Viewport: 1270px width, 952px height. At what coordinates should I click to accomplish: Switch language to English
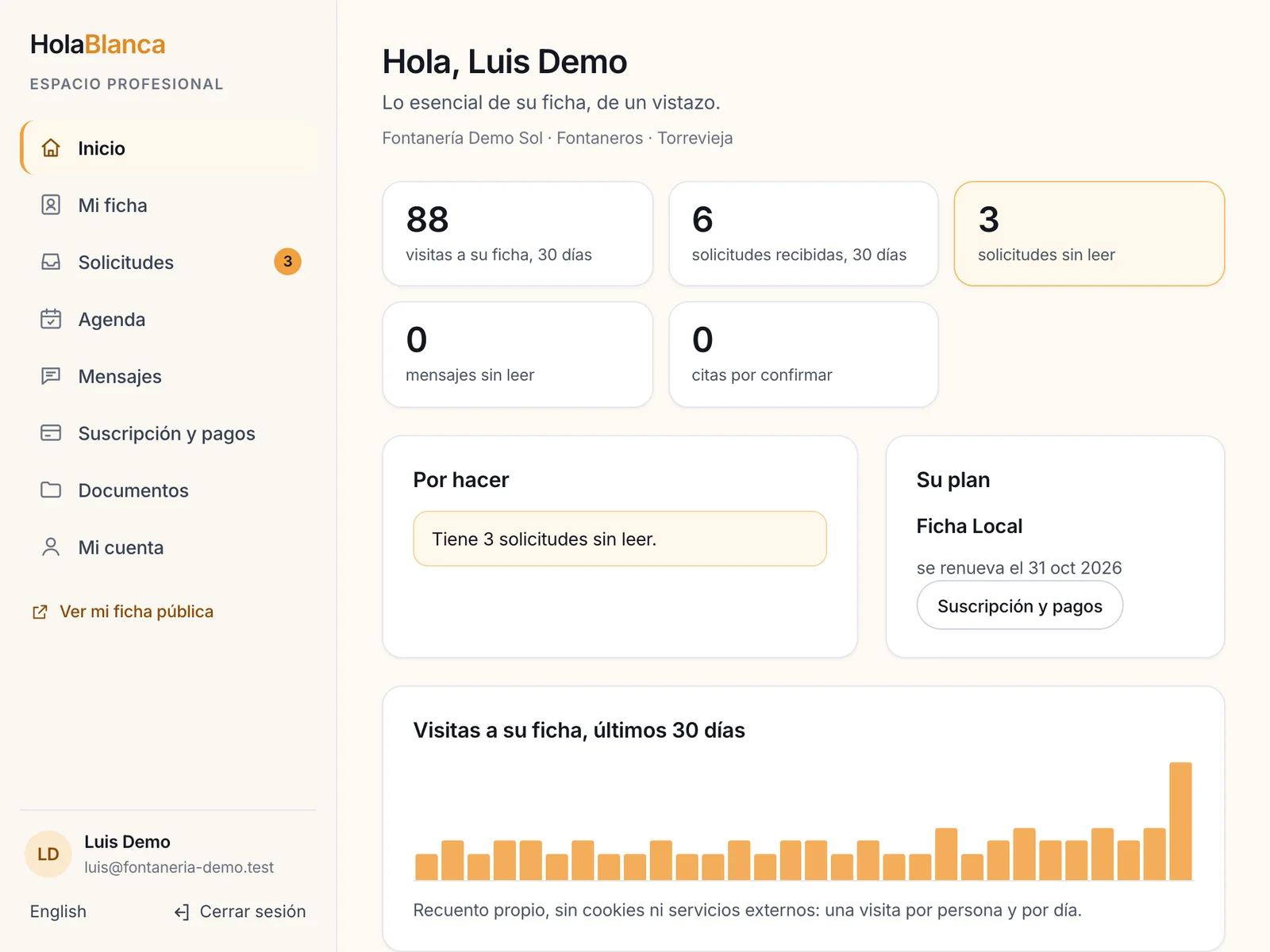tap(58, 912)
